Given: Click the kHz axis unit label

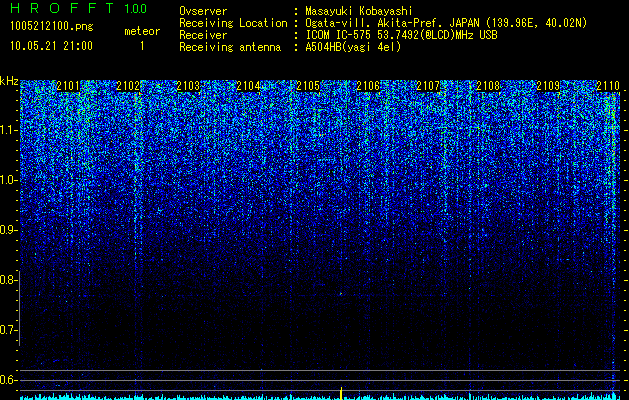Looking at the screenshot, I should click(x=9, y=81).
